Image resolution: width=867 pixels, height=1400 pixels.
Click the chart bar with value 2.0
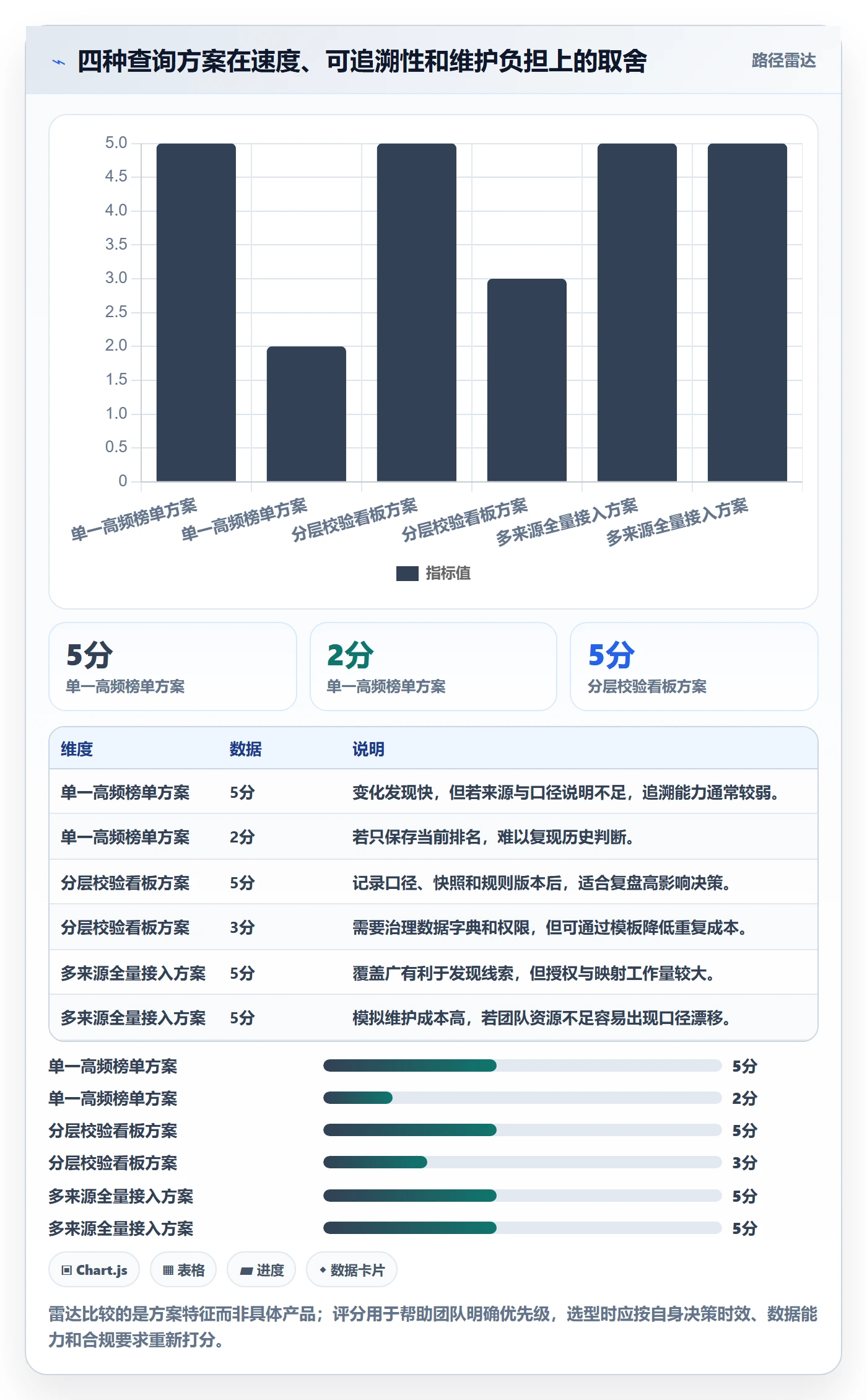307,414
